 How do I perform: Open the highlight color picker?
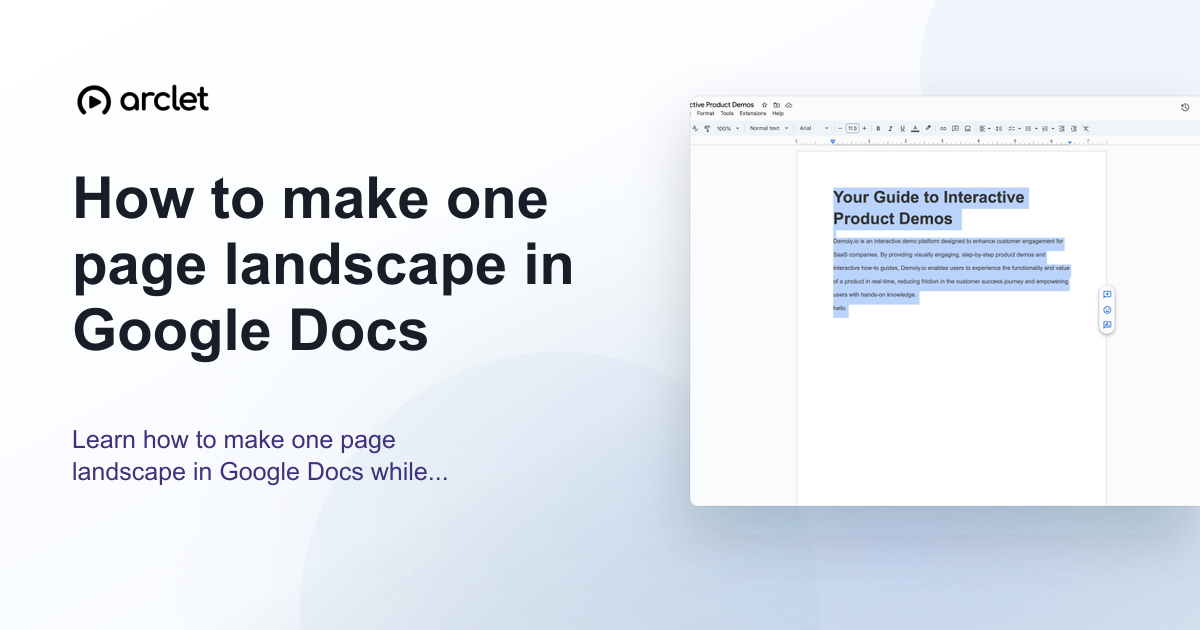[x=928, y=128]
